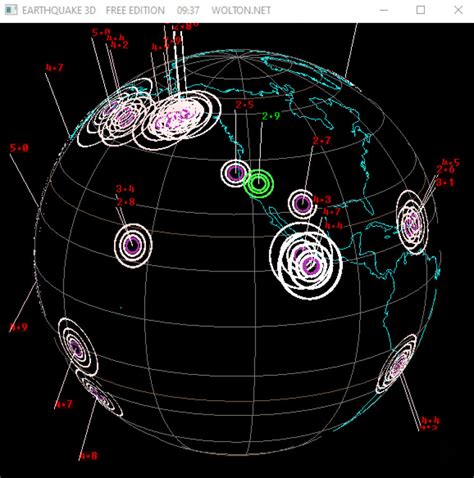The height and width of the screenshot is (478, 474).
Task: Click the 3.4 magnitude label
Action: 125,189
